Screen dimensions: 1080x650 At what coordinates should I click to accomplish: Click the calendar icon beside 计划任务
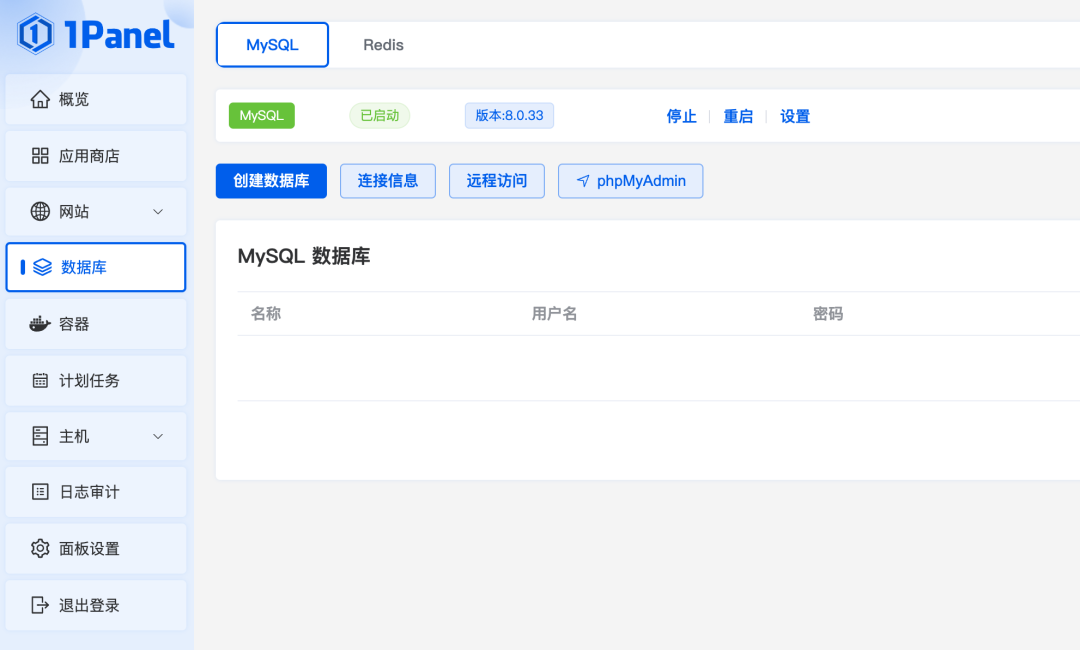(40, 380)
